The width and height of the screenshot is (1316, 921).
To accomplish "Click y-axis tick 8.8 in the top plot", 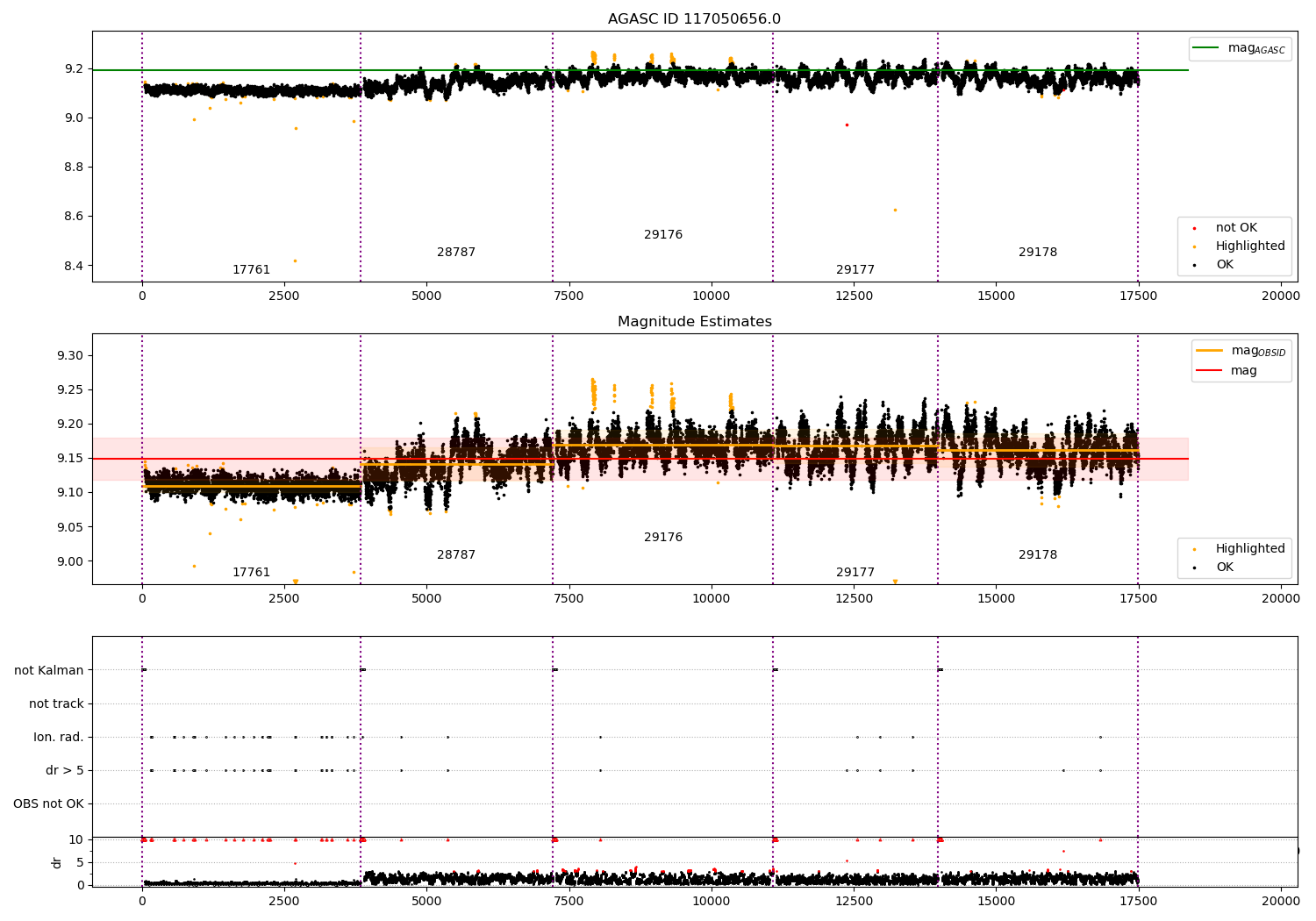I will 74,168.
